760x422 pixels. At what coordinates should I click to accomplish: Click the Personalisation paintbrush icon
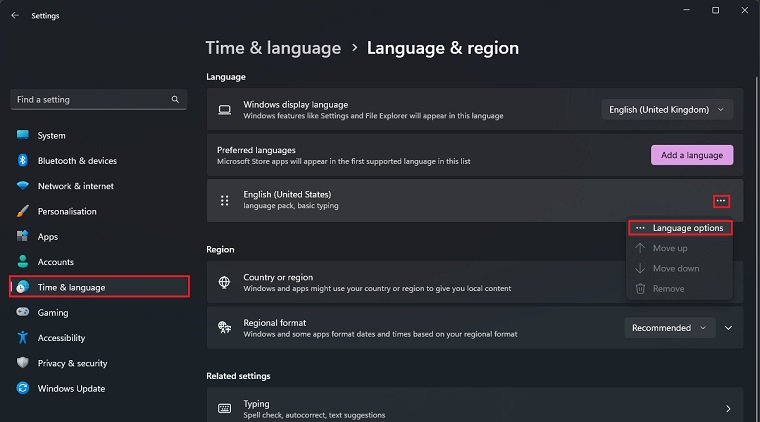click(x=23, y=211)
